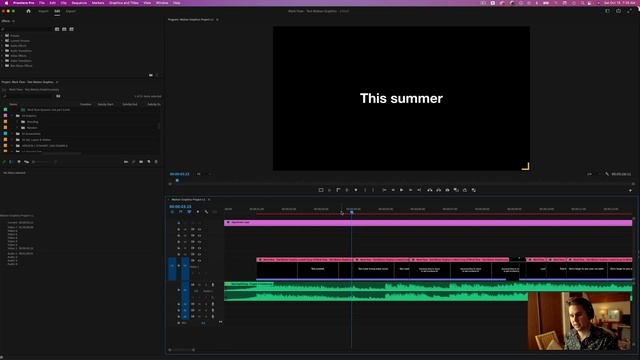Image resolution: width=640 pixels, height=360 pixels.
Task: Toggle the 32-bit Color effects filter icon
Action: pyautogui.click(x=64, y=29)
